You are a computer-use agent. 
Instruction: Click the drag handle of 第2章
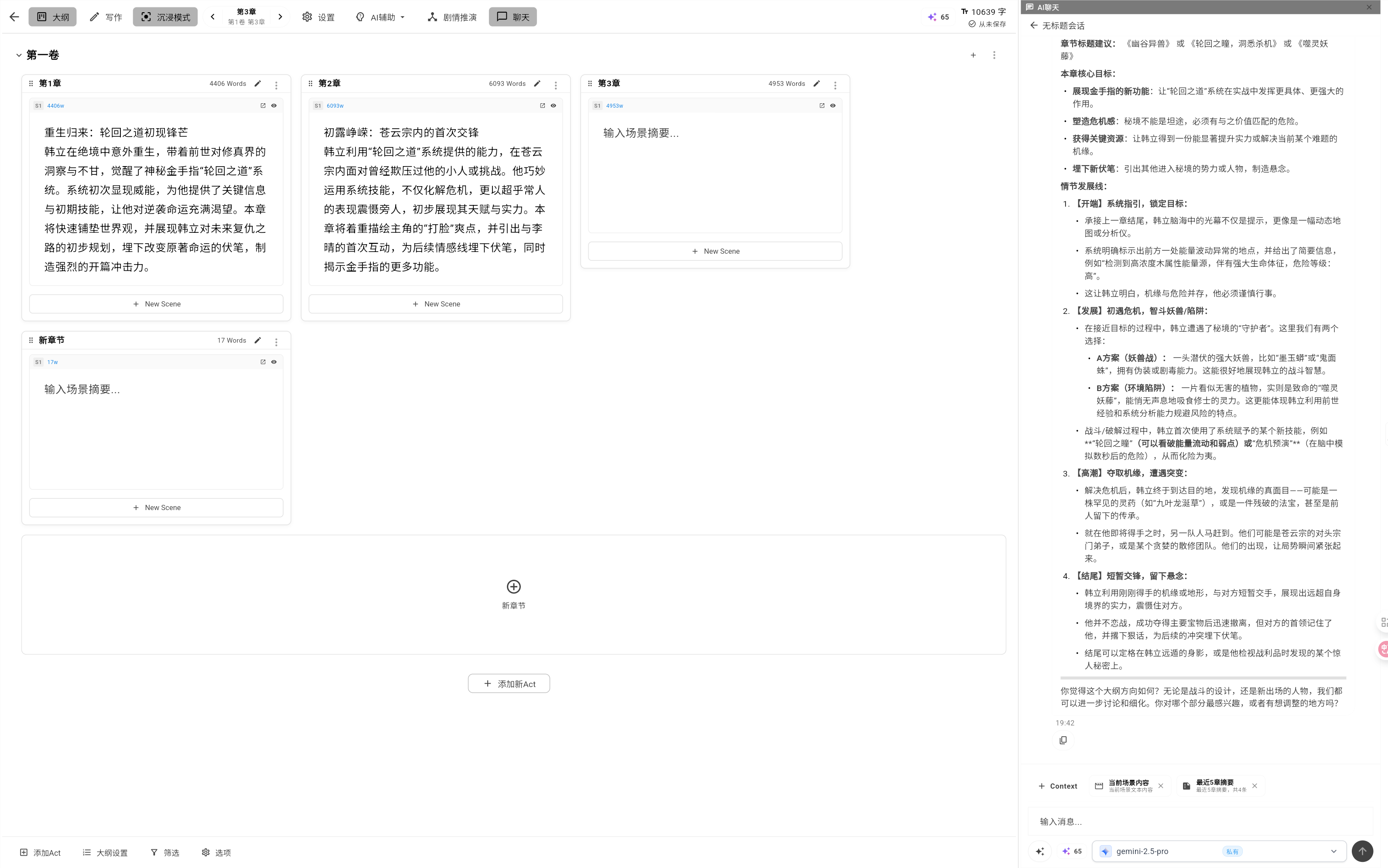tap(311, 83)
